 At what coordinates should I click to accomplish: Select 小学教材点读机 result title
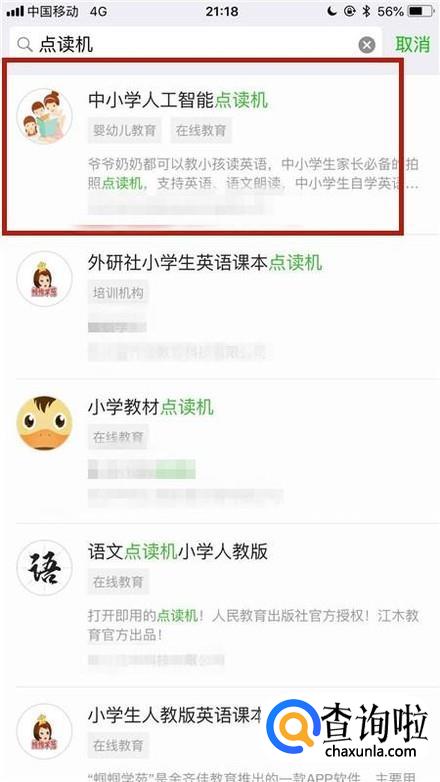[x=151, y=407]
